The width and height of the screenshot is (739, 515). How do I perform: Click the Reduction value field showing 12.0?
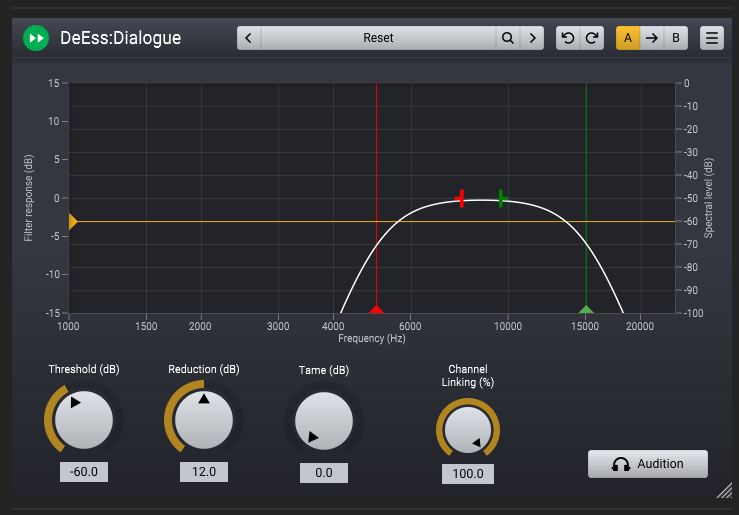[x=204, y=472]
